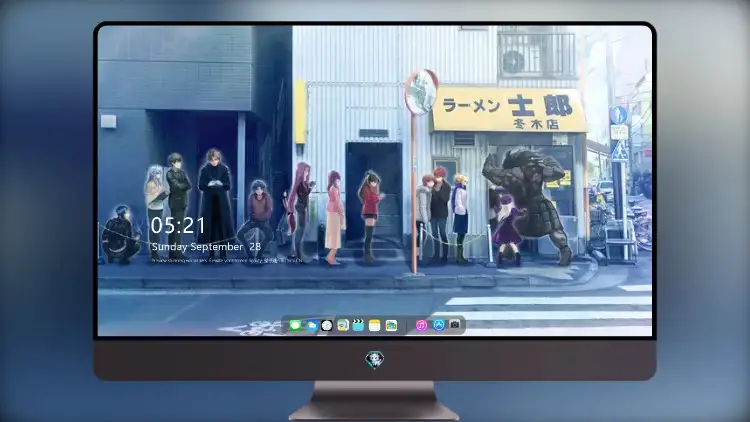The width and height of the screenshot is (750, 422).
Task: Launch the Find My dock icon
Action: [x=342, y=325]
